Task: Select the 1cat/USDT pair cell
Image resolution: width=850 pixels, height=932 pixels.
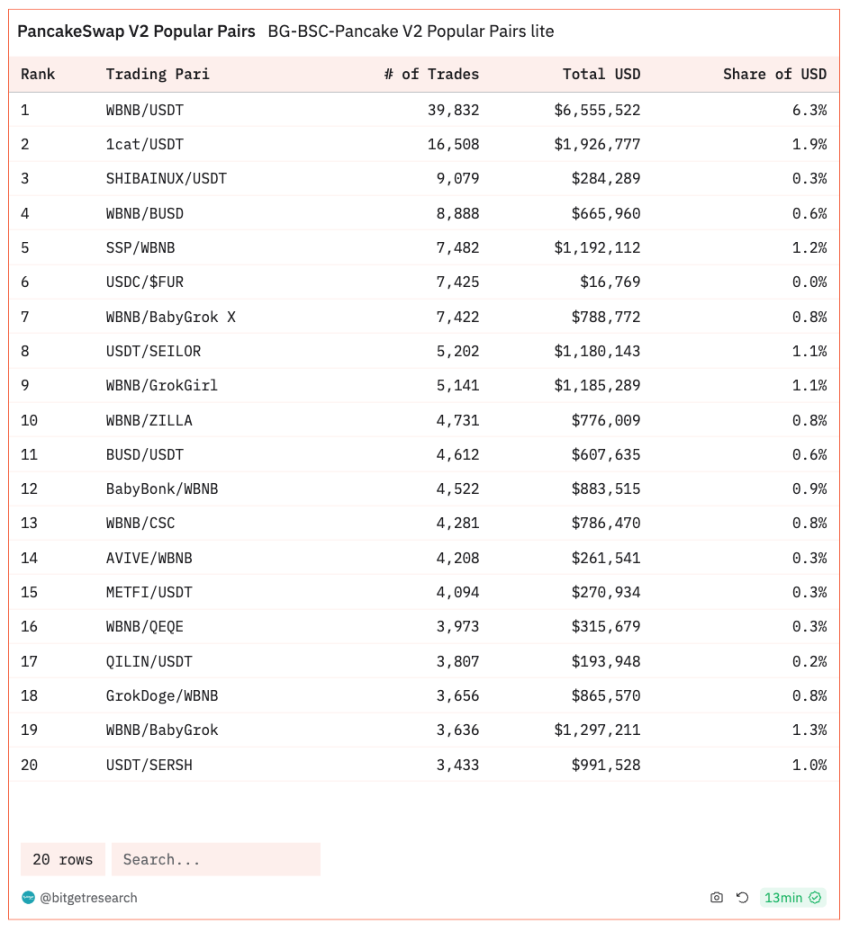Action: click(x=145, y=144)
